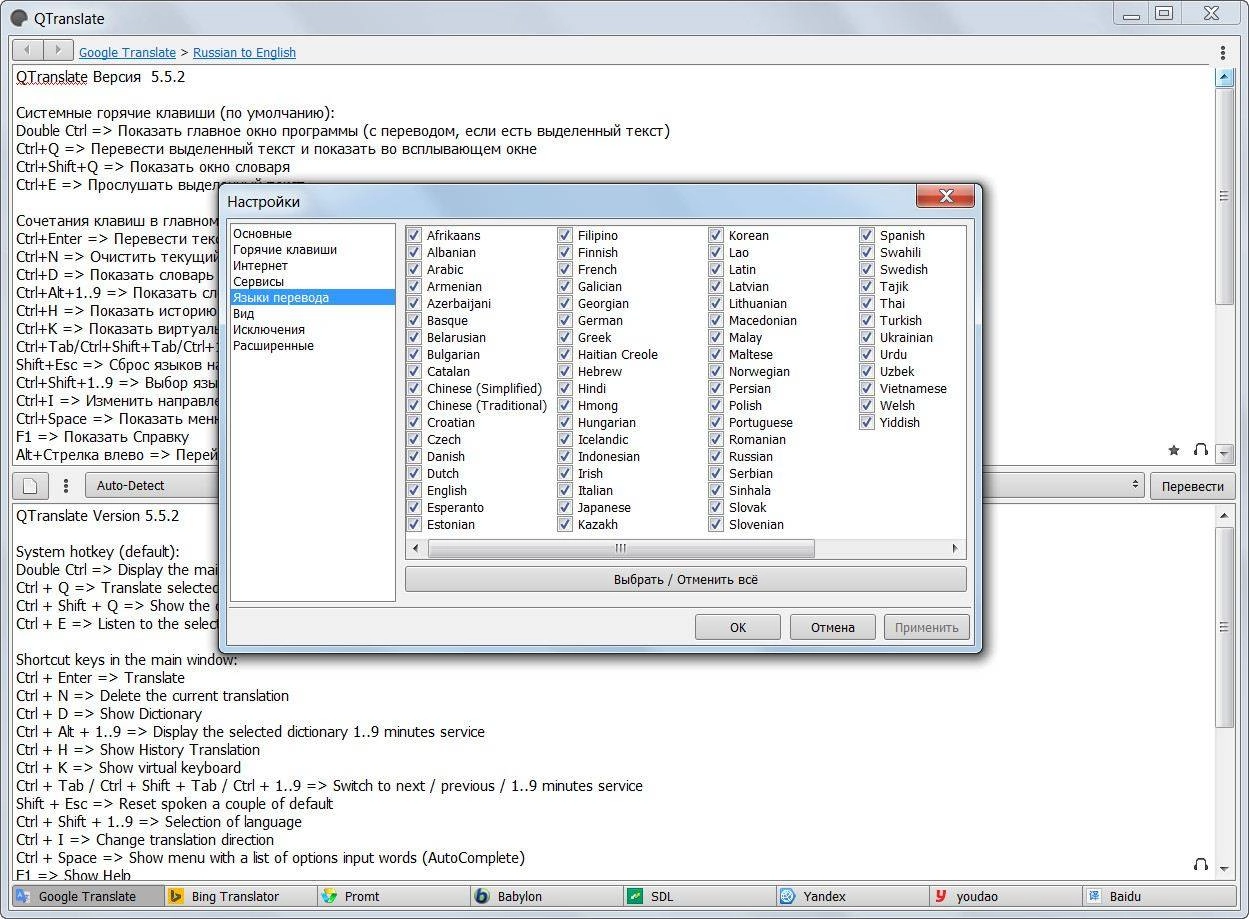Switch to the Bing Translator tab
The height and width of the screenshot is (919, 1249).
click(241, 896)
